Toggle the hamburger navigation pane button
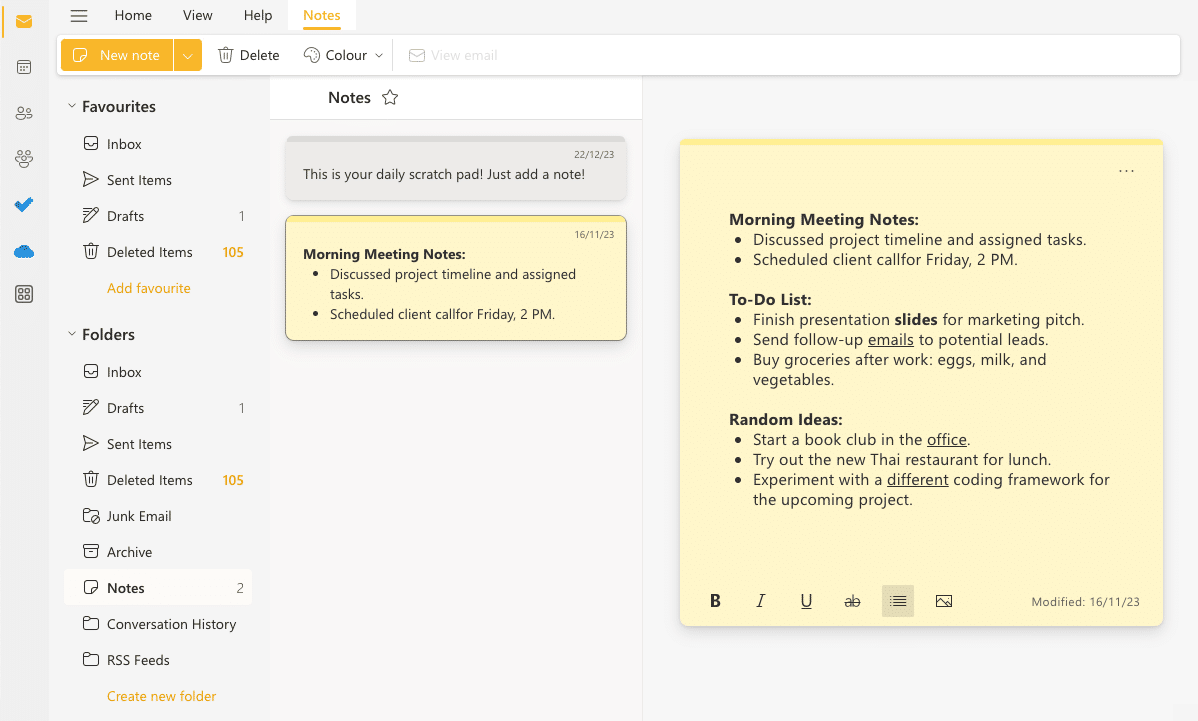Screen dimensions: 1198x721 [x=79, y=15]
